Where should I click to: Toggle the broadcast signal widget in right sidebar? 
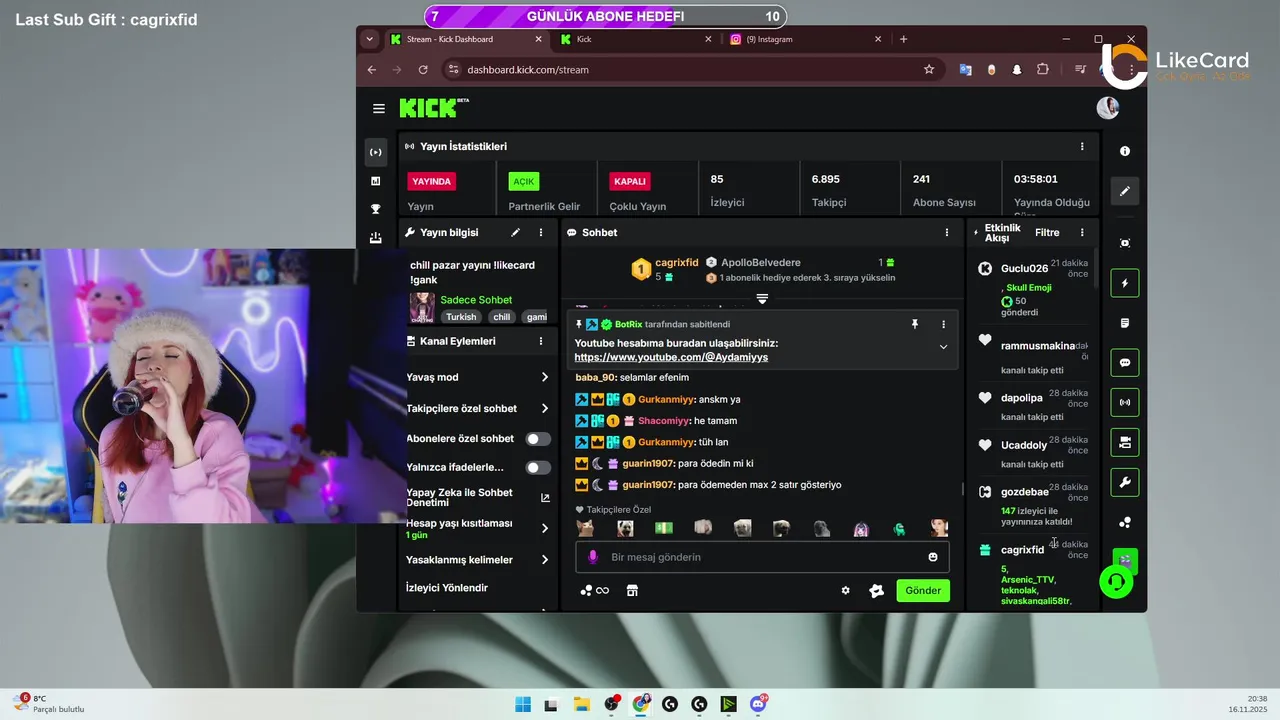coord(1125,403)
